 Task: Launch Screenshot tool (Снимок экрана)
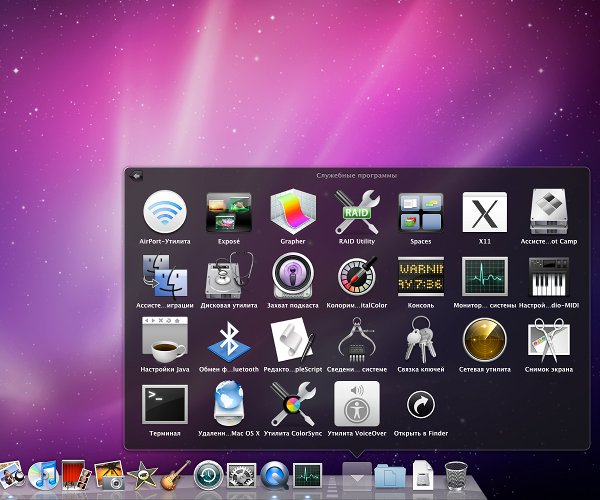pos(549,339)
